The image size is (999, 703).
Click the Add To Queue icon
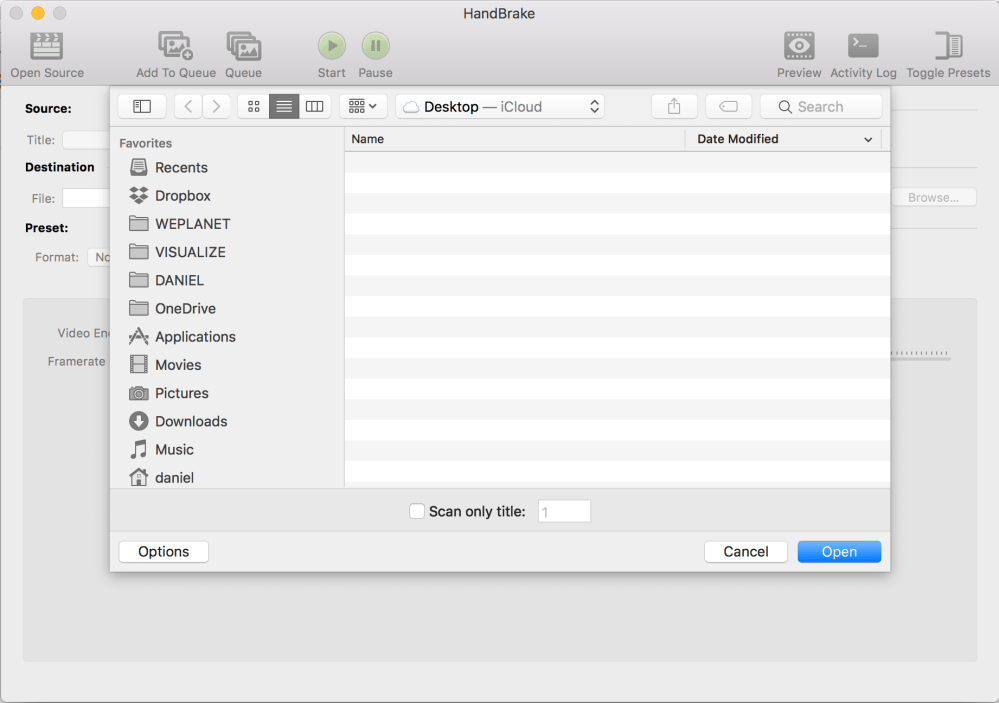(x=175, y=47)
